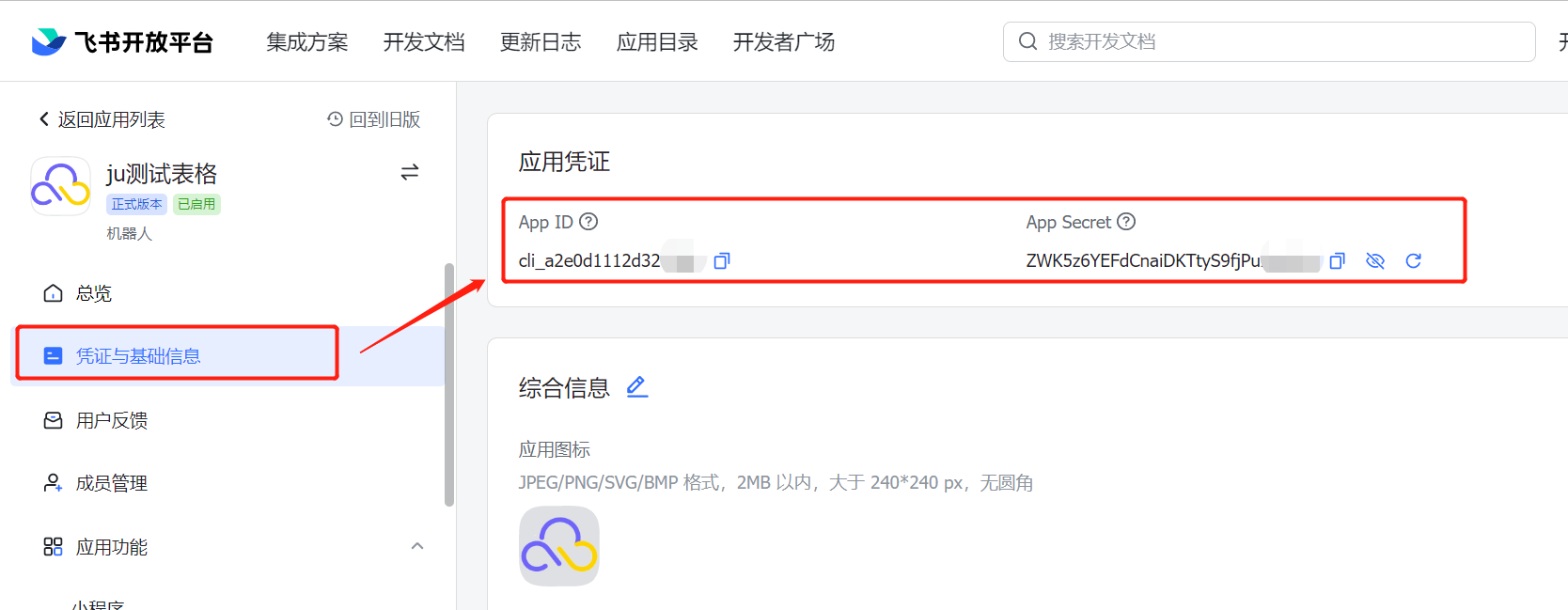Open 更新日志 in top navigation

[541, 41]
